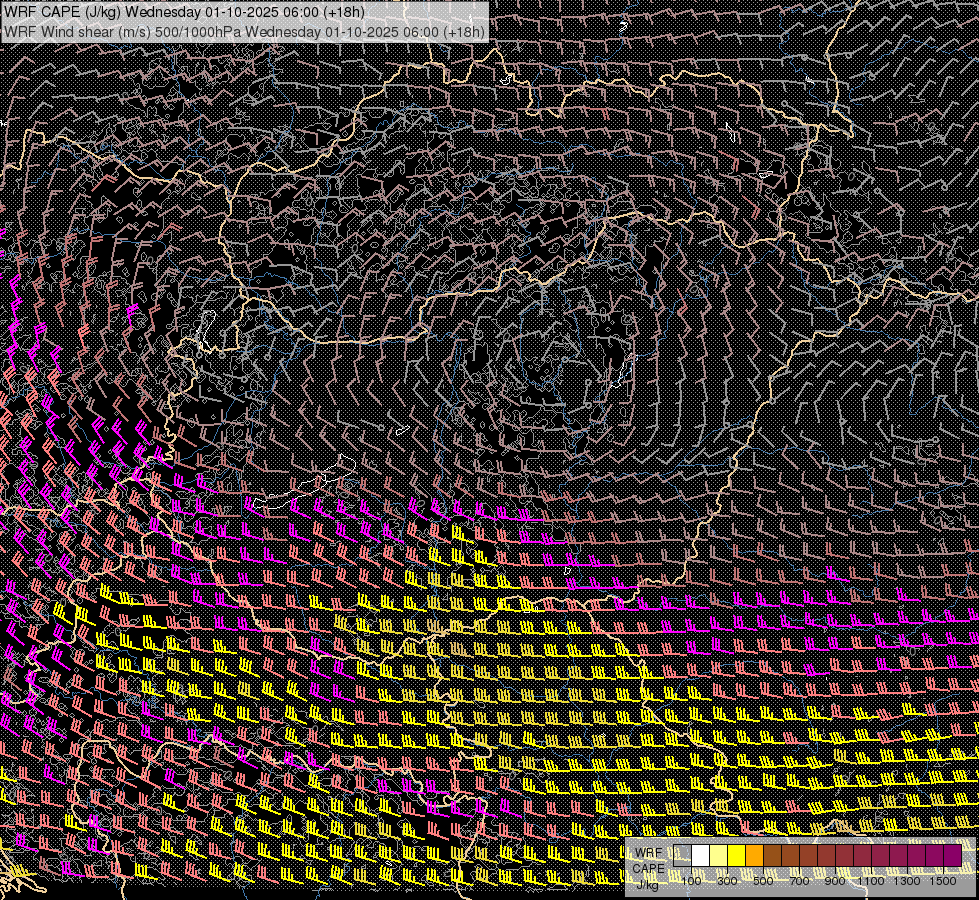Click the brown swatch above the 500 label
Viewport: 979px width, 900px height.
pyautogui.click(x=773, y=856)
